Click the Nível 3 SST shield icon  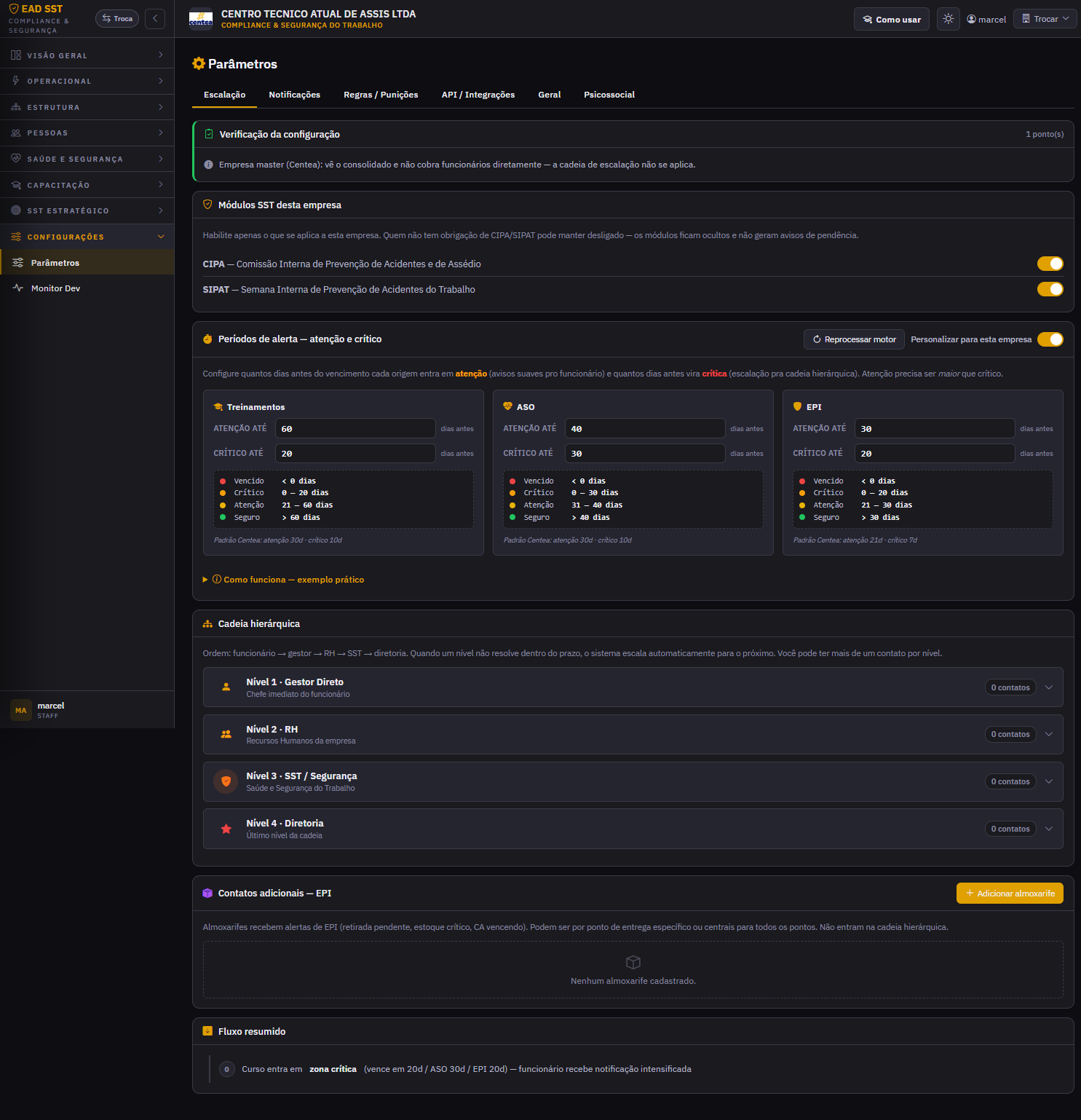tap(226, 781)
